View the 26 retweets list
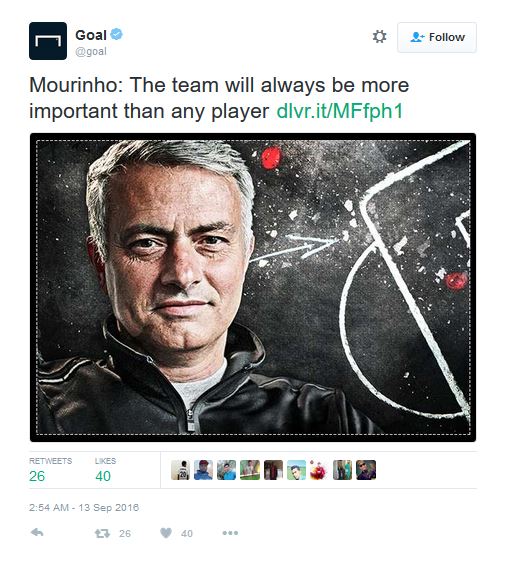This screenshot has width=507, height=563. point(50,470)
